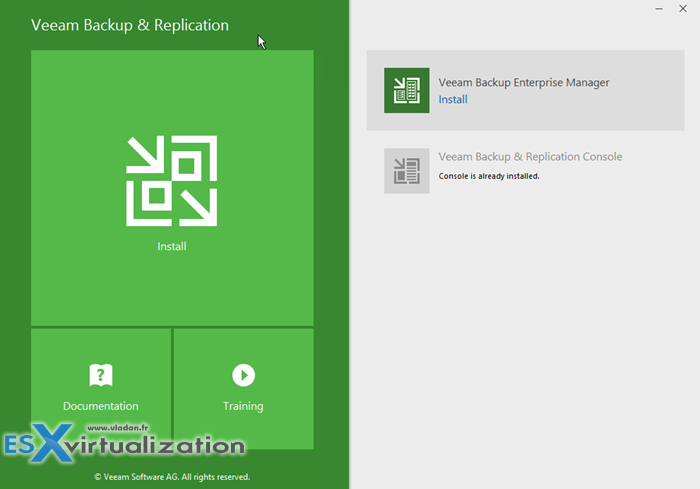
Task: Open the Documentation book icon
Action: [x=101, y=375]
